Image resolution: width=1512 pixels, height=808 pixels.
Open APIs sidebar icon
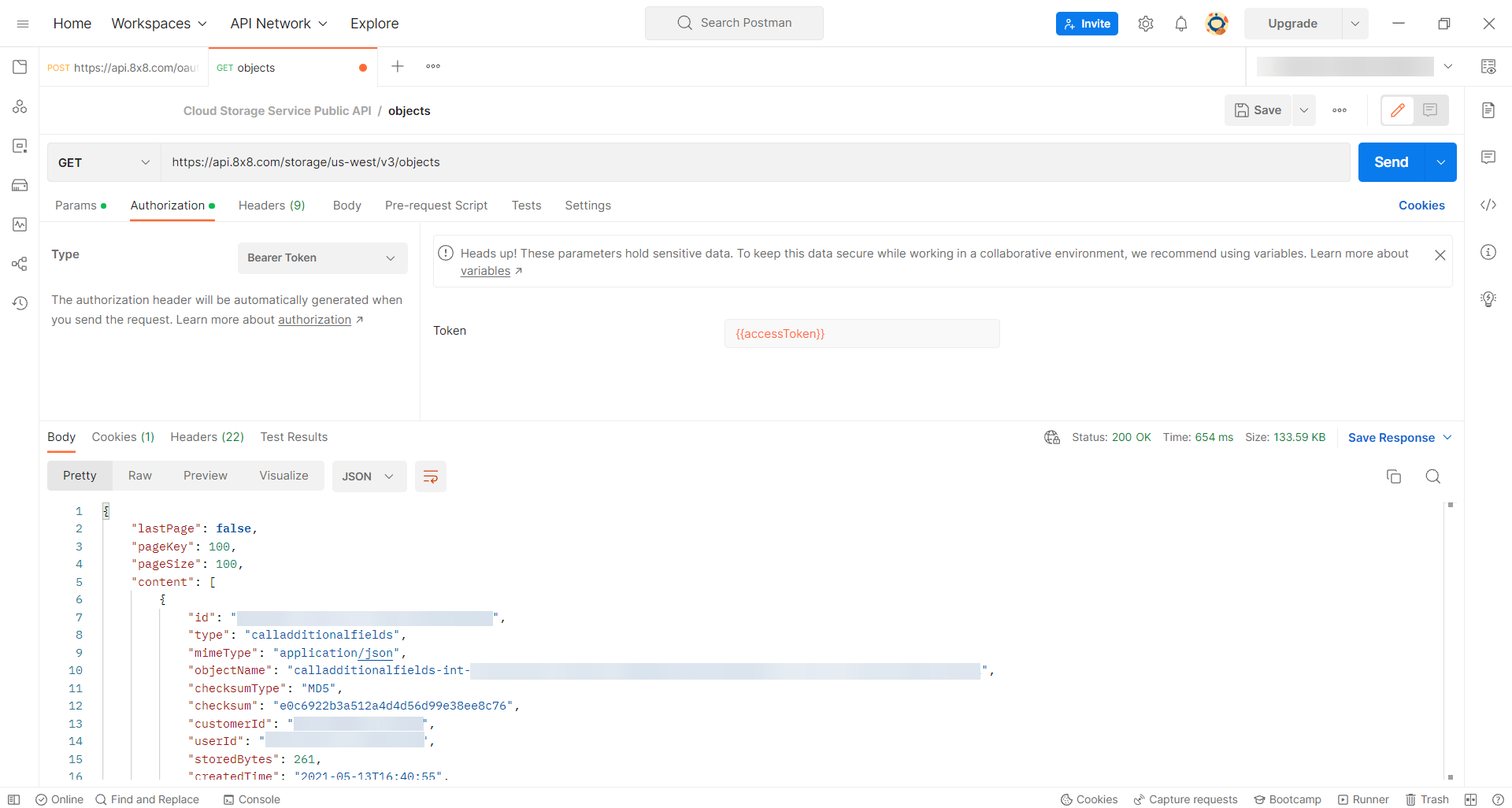pyautogui.click(x=20, y=106)
